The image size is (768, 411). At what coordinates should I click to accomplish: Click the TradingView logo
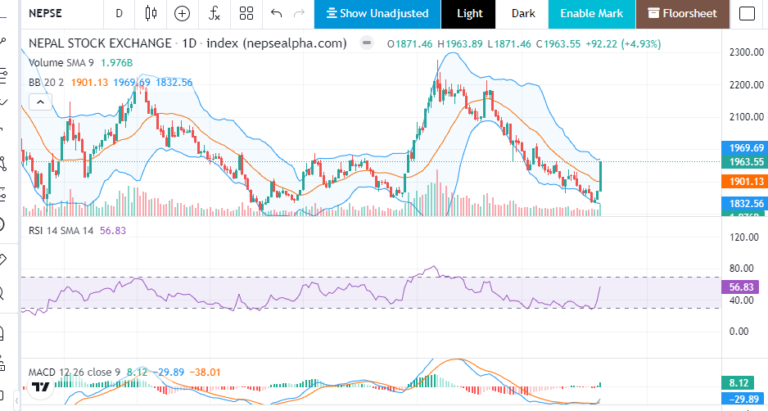tap(40, 386)
